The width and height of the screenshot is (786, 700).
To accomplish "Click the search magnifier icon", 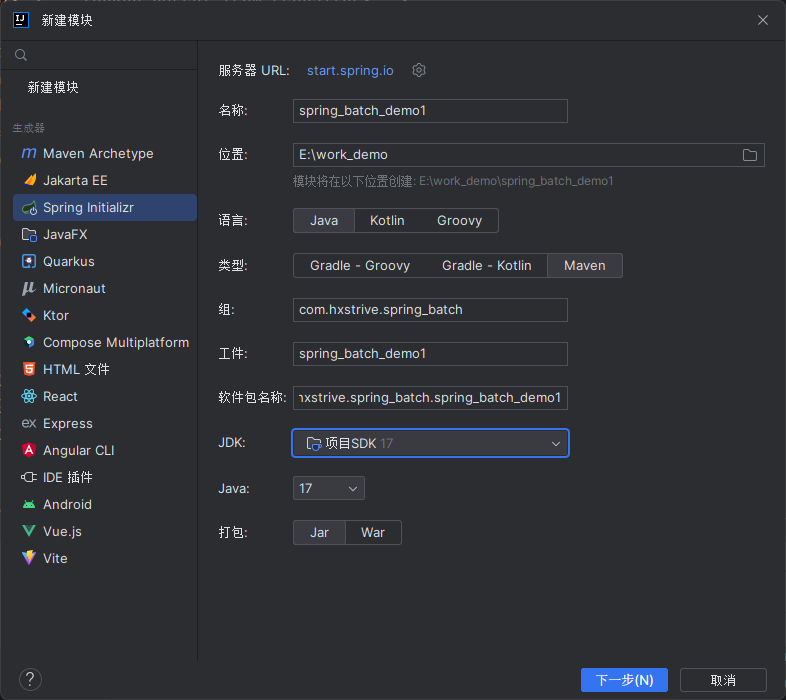I will click(x=21, y=55).
